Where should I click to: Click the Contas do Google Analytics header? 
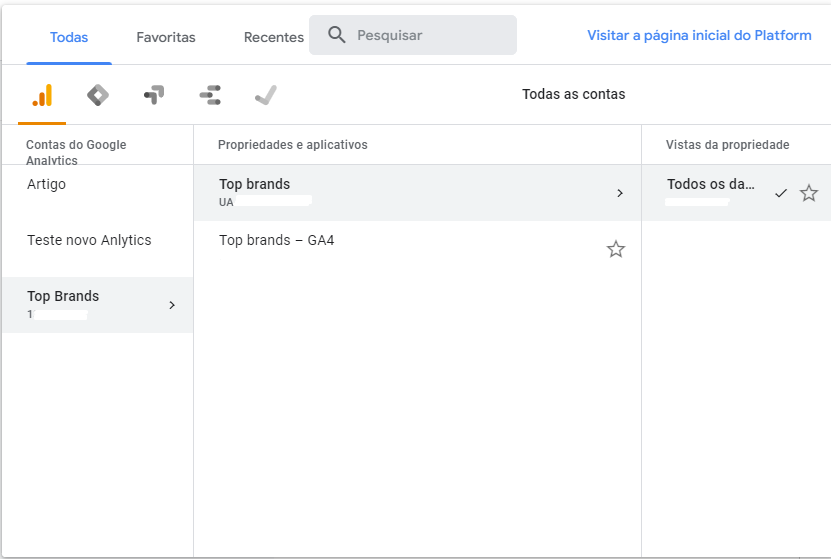tap(76, 152)
